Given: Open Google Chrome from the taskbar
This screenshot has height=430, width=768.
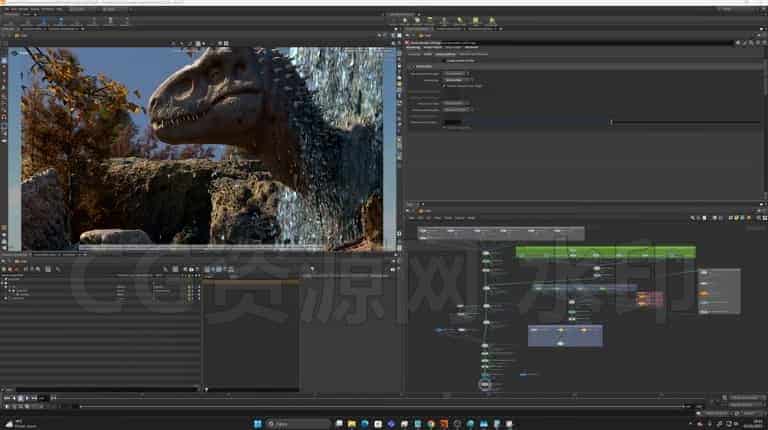Looking at the screenshot, I should pos(431,424).
